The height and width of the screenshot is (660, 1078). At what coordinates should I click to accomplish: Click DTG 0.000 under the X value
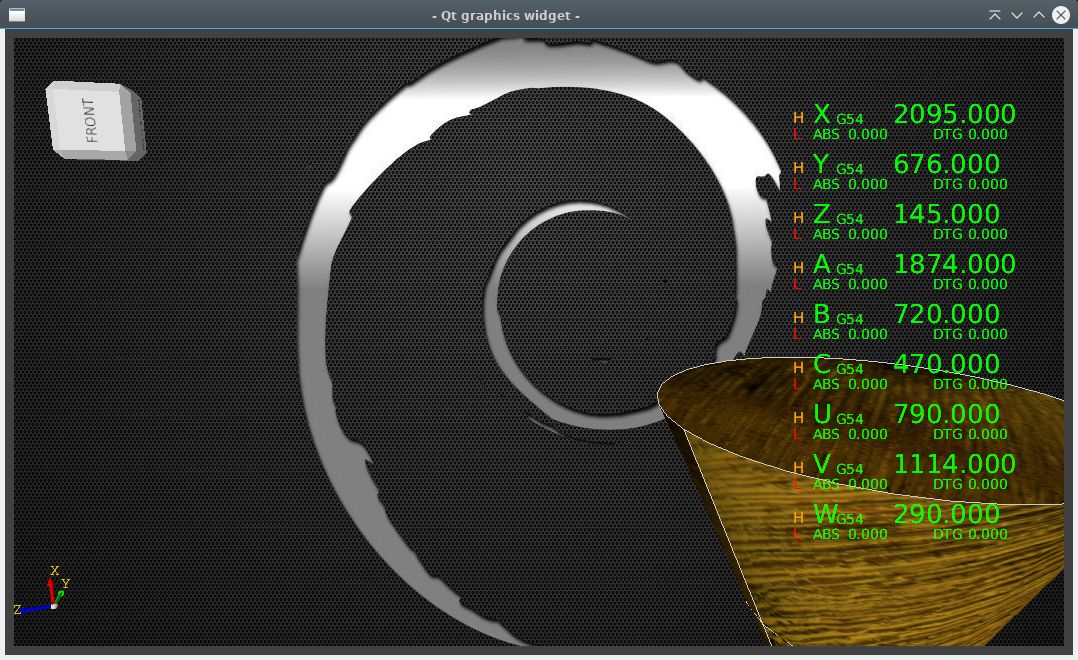pos(970,135)
